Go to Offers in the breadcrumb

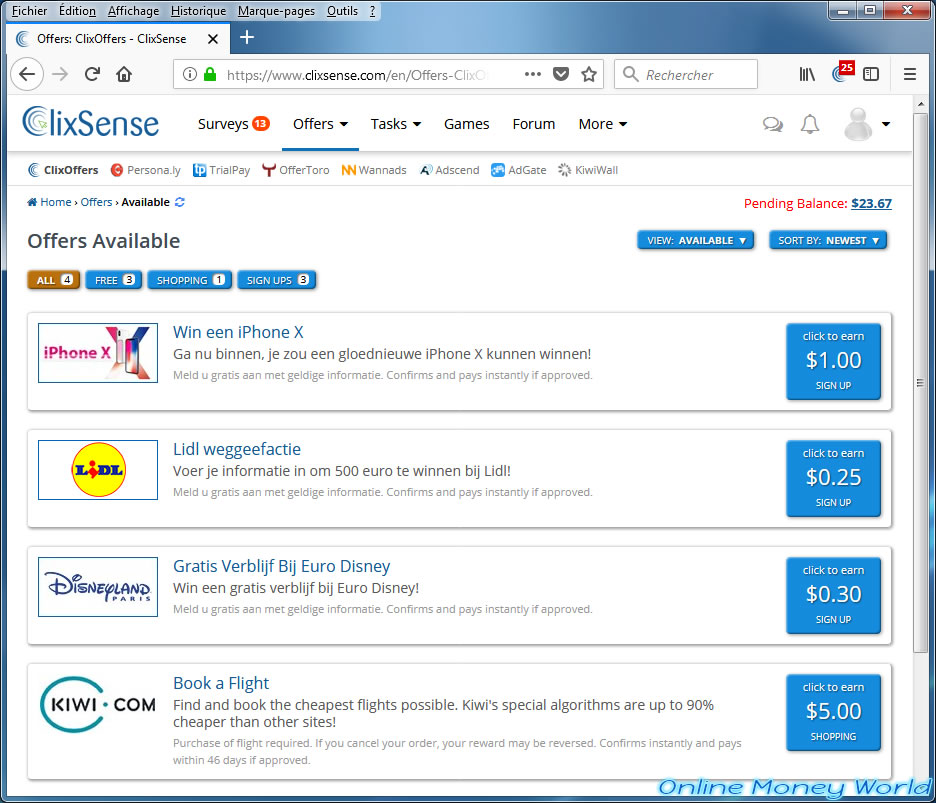96,202
